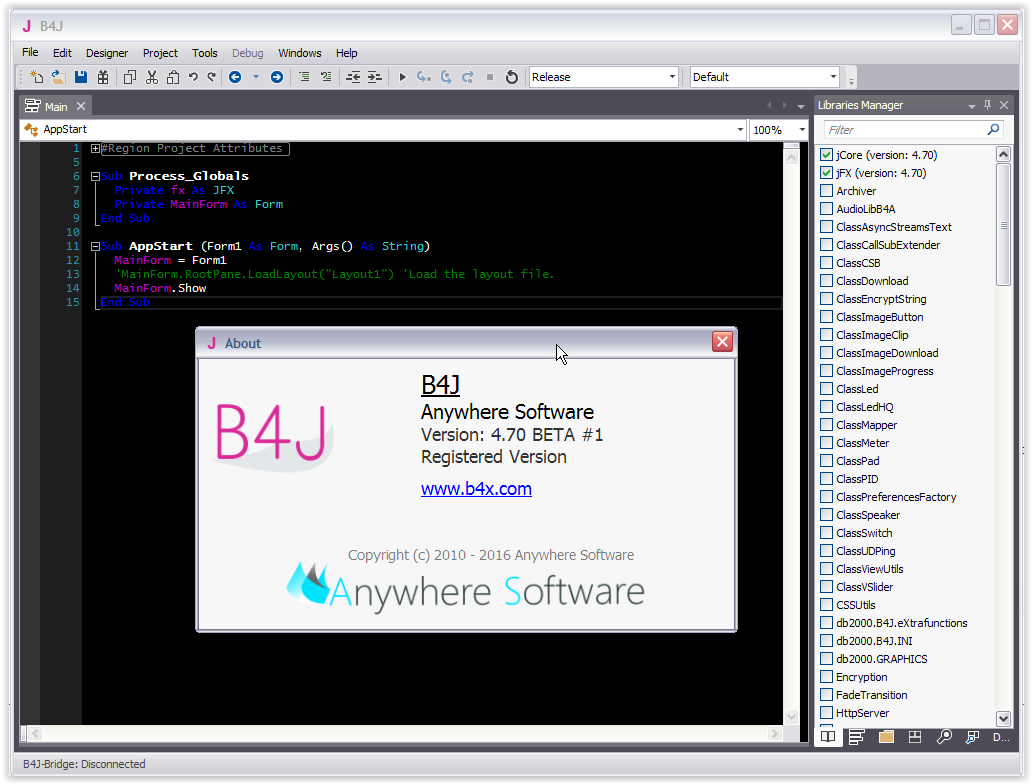Close the About dialog
This screenshot has width=1032, height=784.
[722, 341]
